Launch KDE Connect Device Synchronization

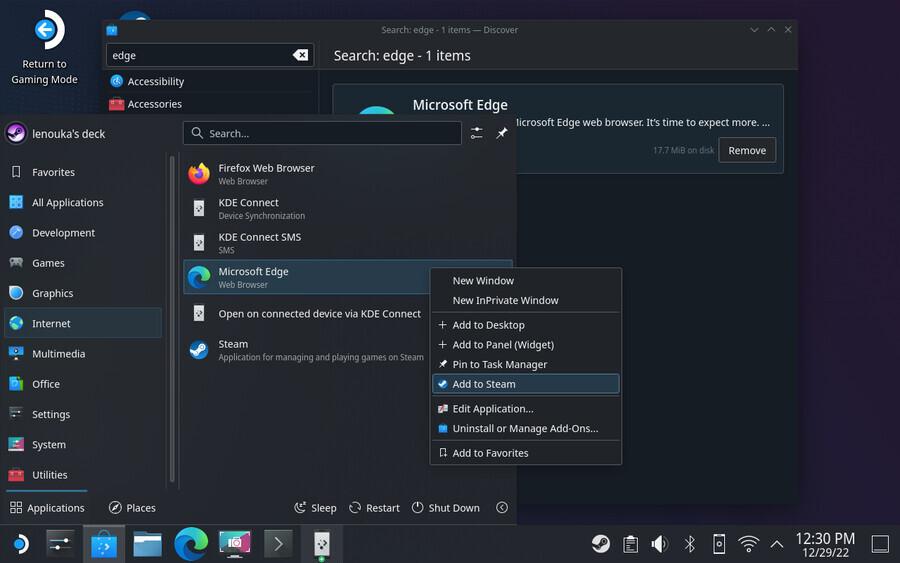pos(348,208)
